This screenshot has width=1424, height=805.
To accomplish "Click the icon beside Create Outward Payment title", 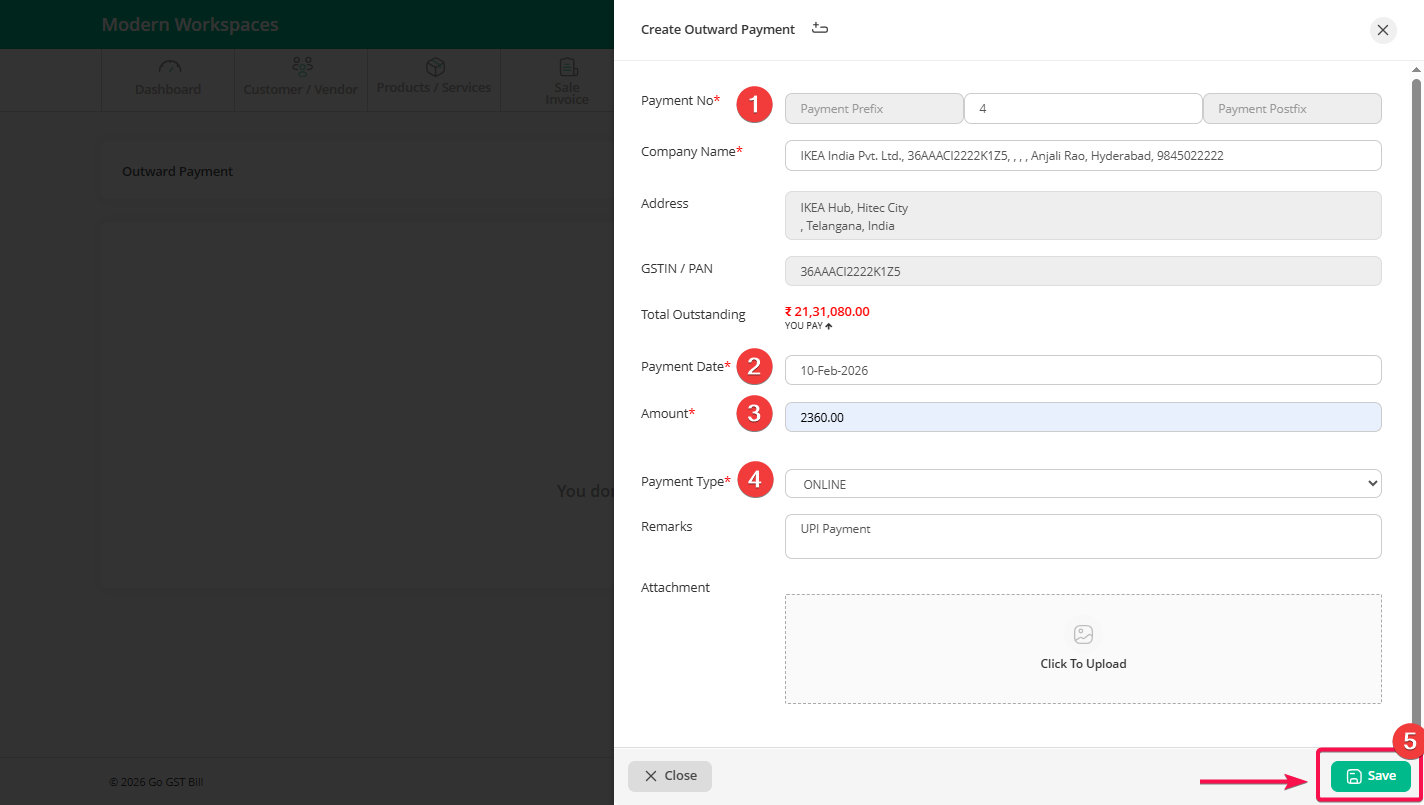I will tap(820, 28).
